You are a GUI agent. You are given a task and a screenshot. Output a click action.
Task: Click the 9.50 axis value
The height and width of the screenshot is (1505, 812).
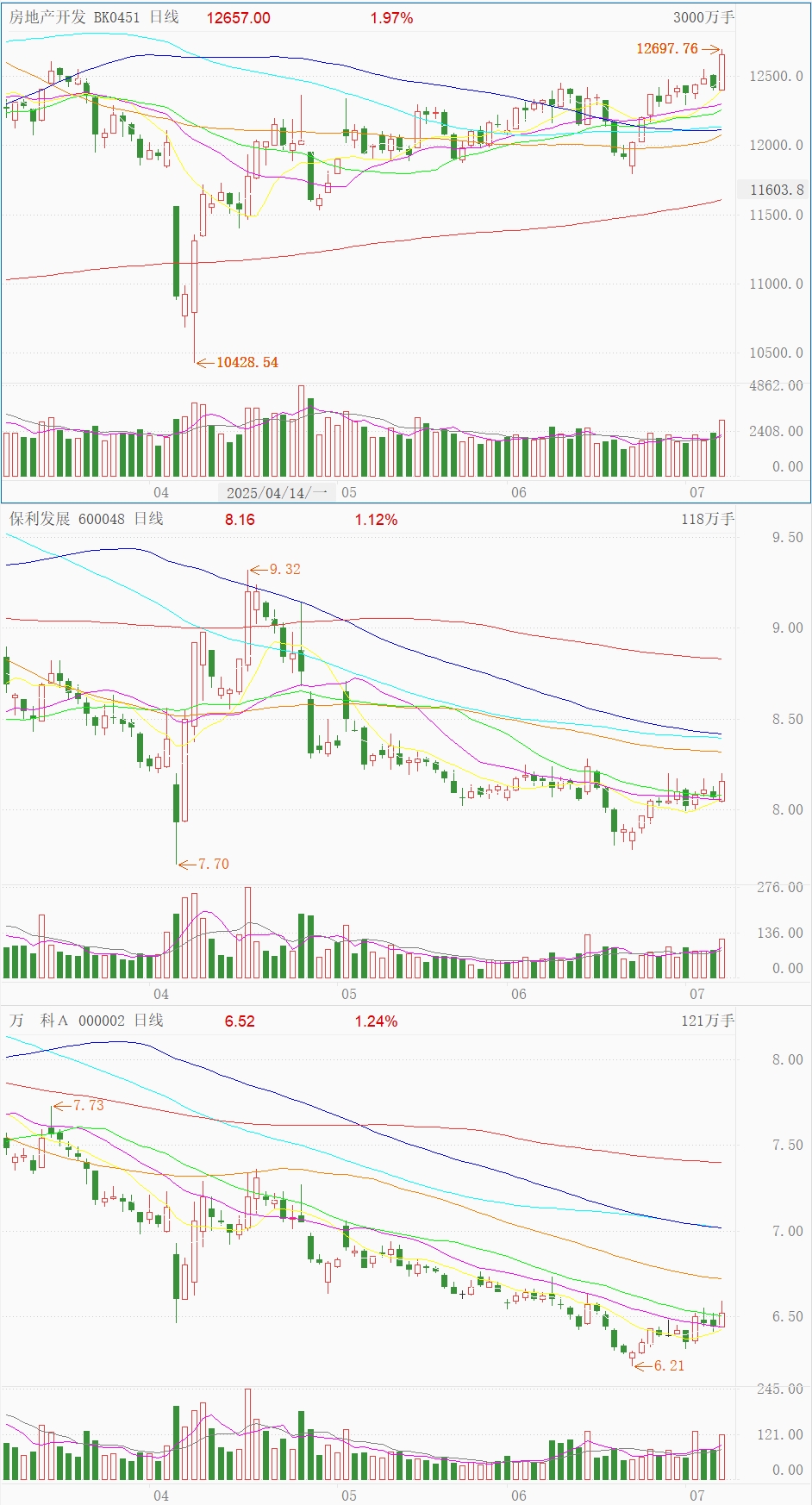(x=787, y=537)
